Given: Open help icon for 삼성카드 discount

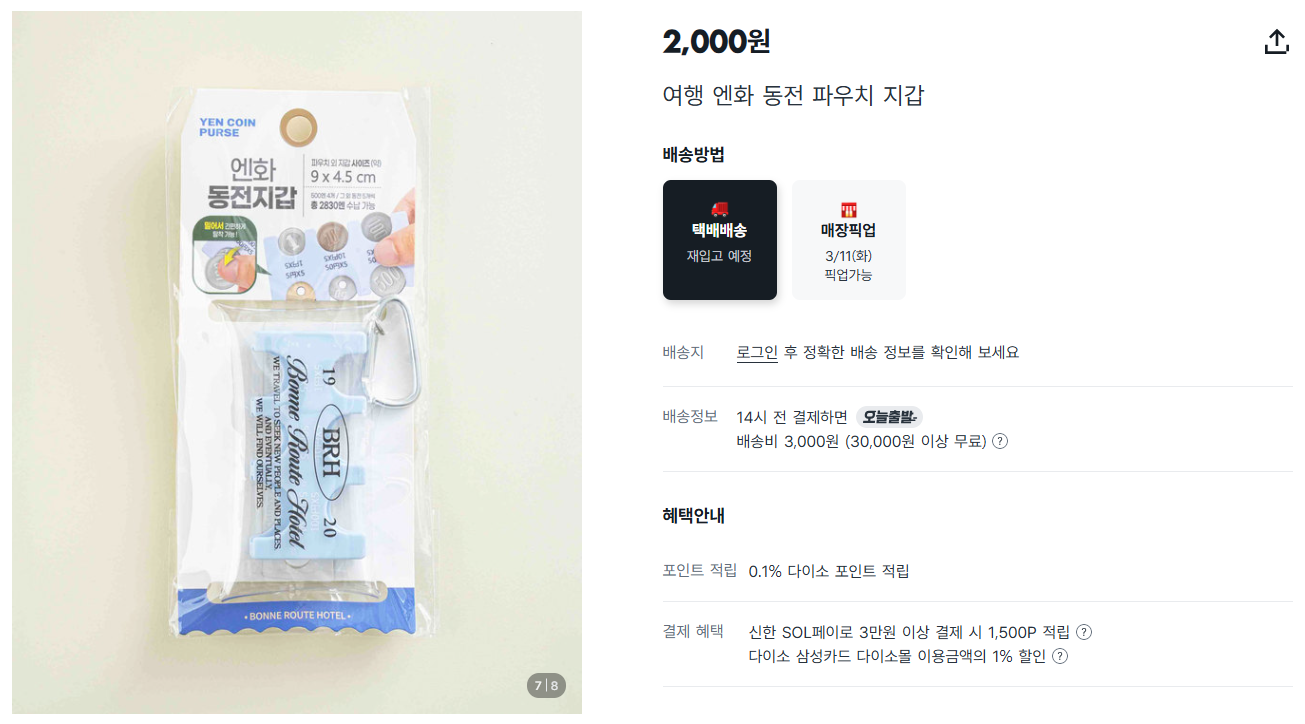Looking at the screenshot, I should click(1060, 656).
